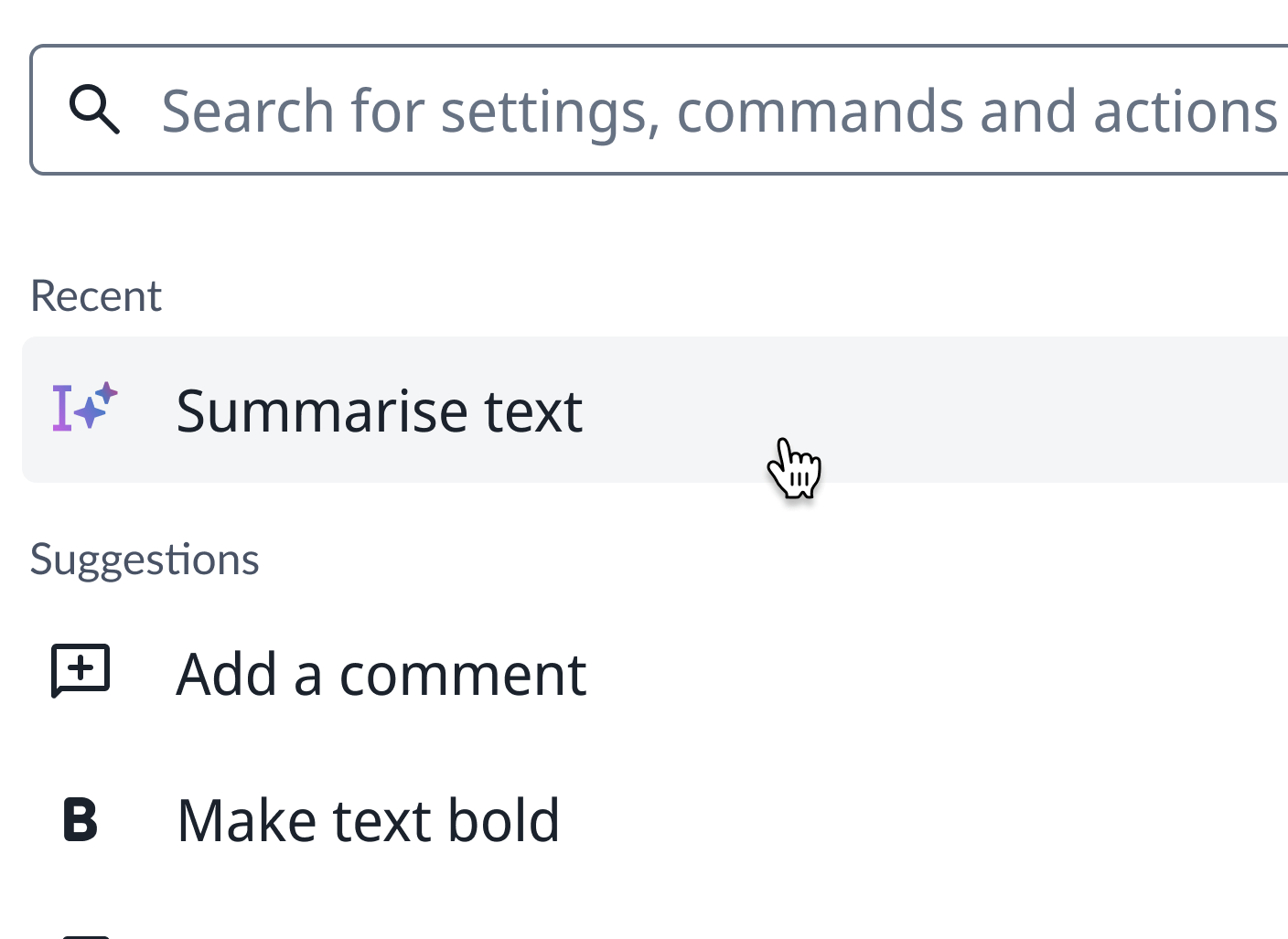Click the bold B icon
Viewport: 1288px width, 939px height.
click(80, 819)
